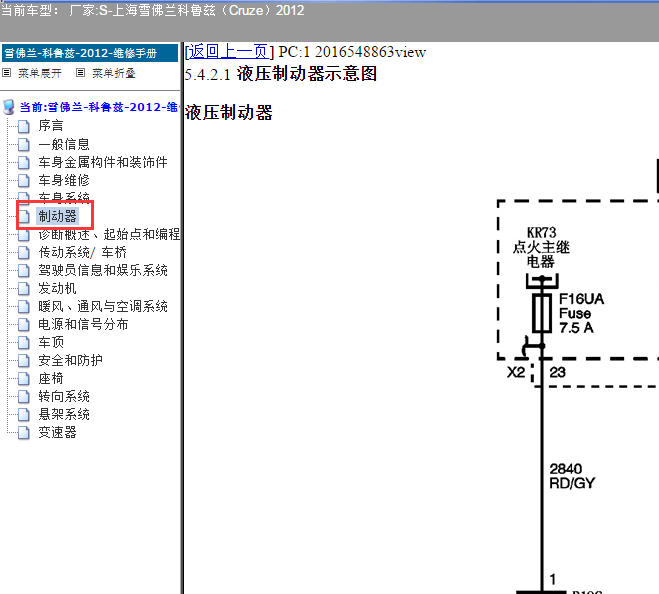Select the highlighted 制动器 tree item
Screen dimensions: 659x594
coord(57,216)
